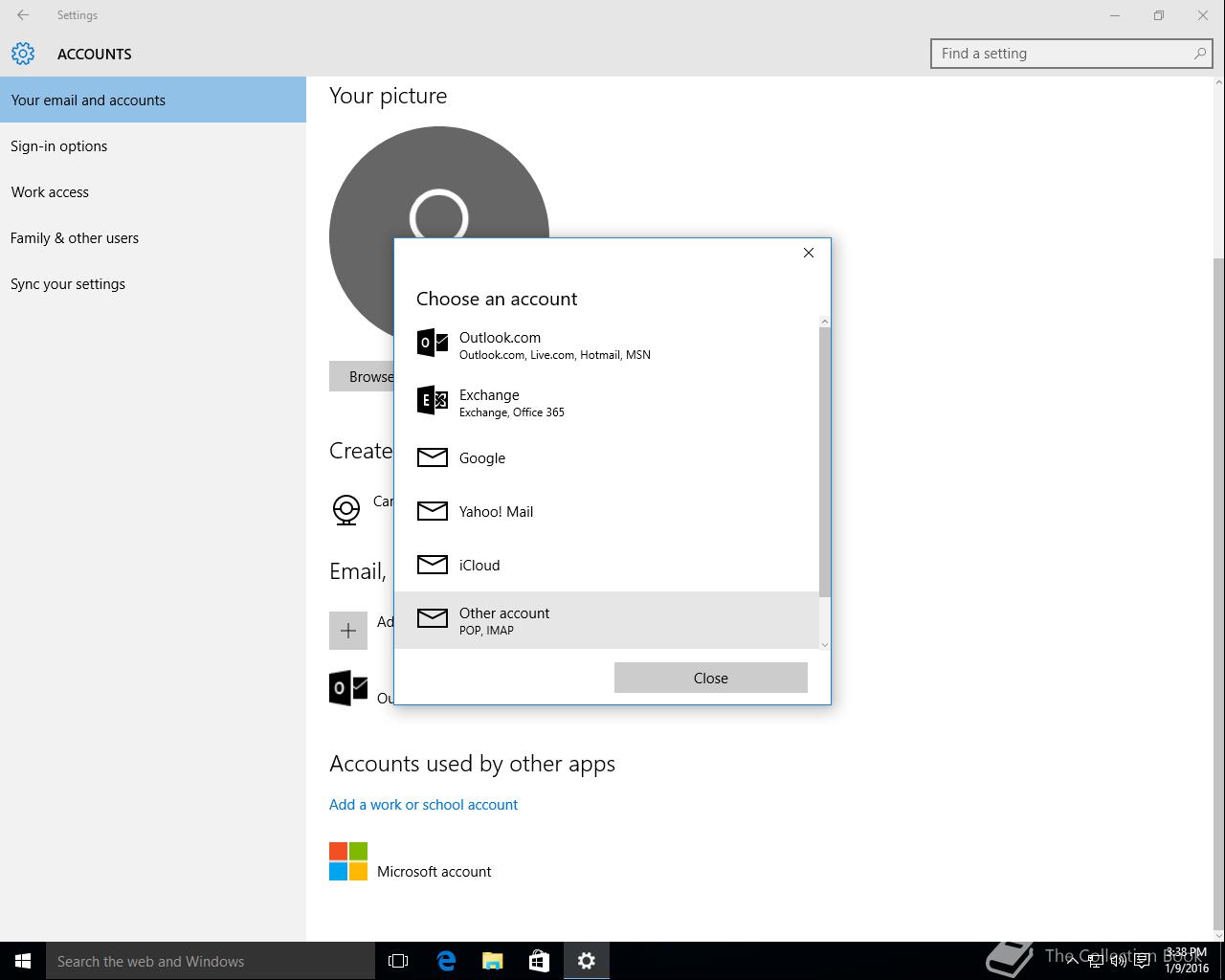Click the dialog scrollbar up arrow
This screenshot has width=1225, height=980.
click(x=825, y=322)
